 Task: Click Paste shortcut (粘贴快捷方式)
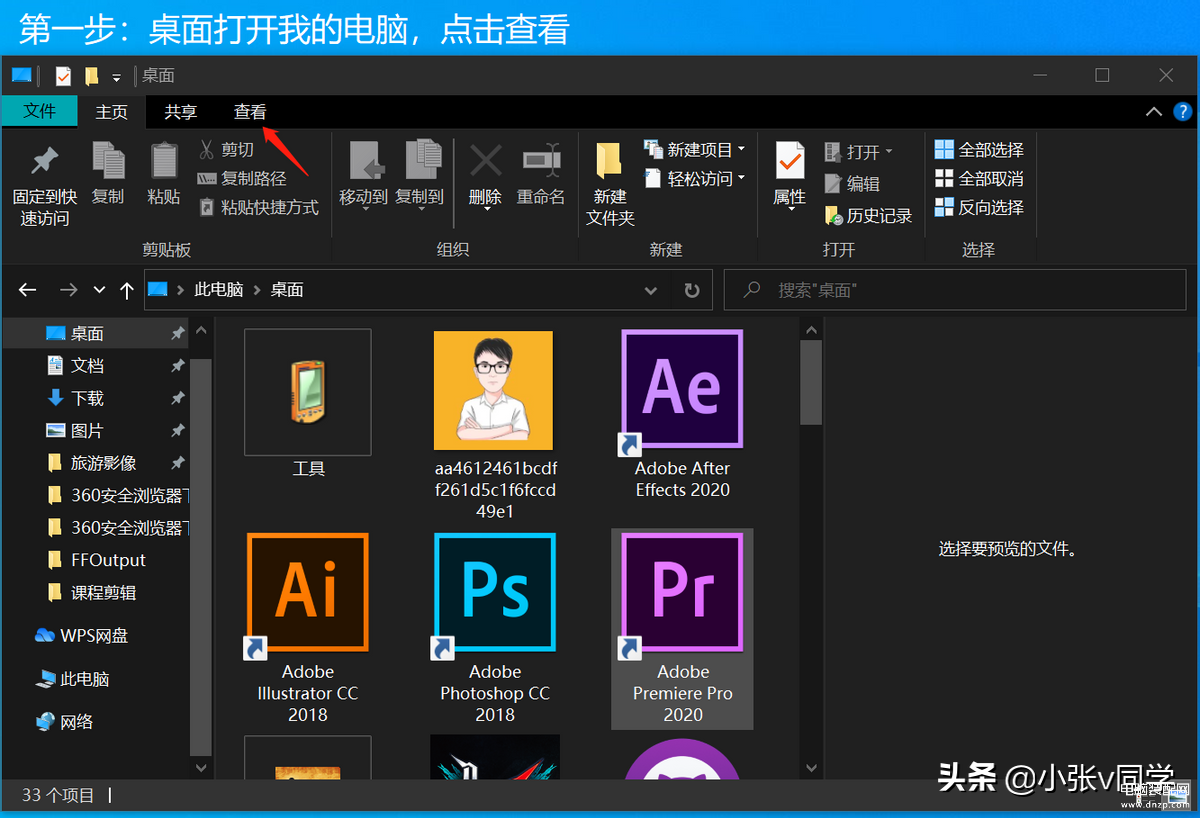pyautogui.click(x=258, y=208)
